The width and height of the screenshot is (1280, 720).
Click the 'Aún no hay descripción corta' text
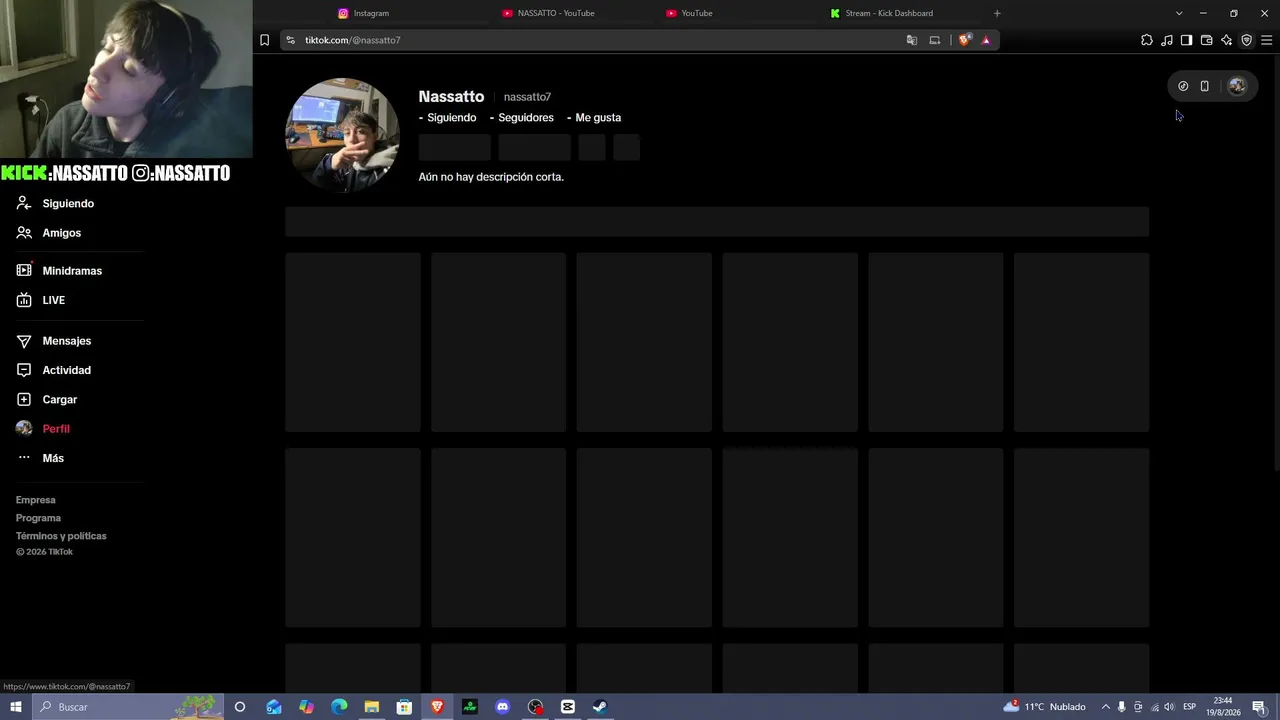[491, 177]
